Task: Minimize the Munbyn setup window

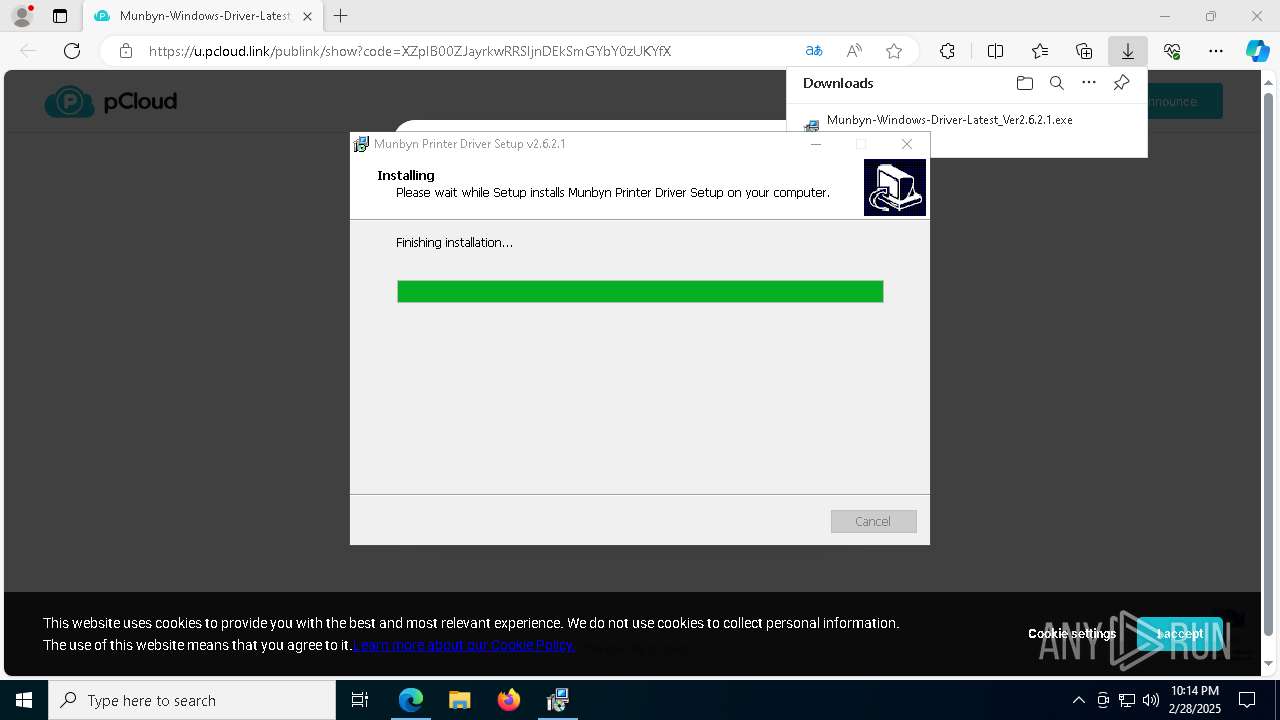Action: (815, 144)
